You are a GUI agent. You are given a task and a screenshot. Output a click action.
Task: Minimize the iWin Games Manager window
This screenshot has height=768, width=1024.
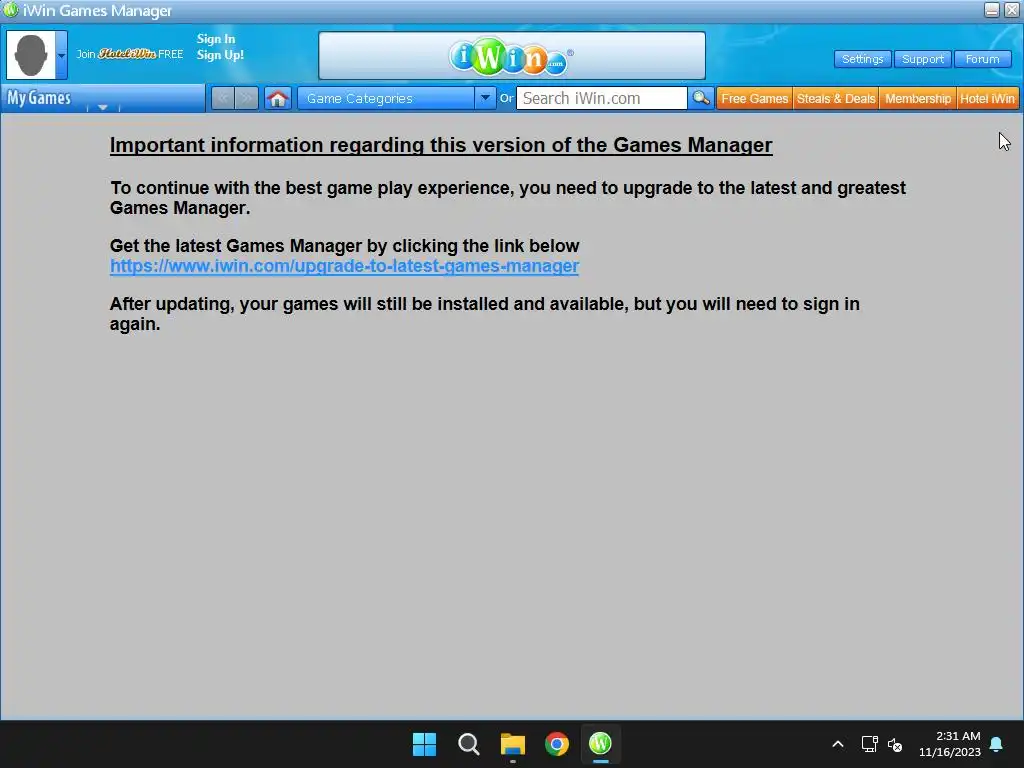tap(991, 10)
